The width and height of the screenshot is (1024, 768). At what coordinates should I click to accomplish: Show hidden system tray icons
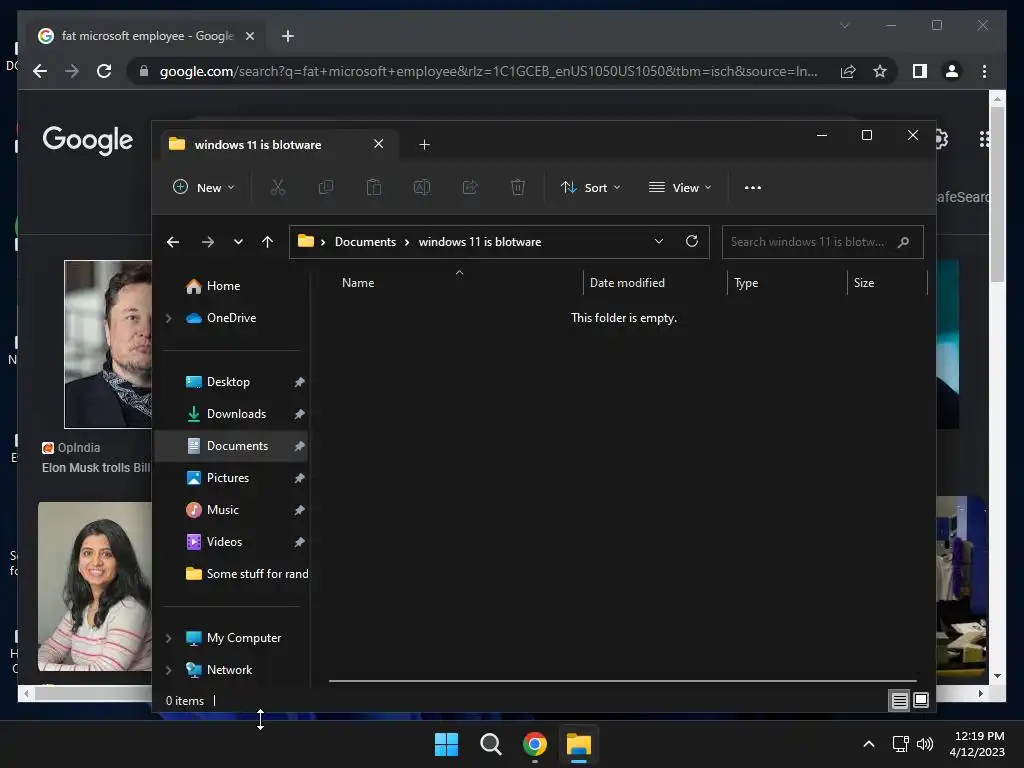point(869,744)
